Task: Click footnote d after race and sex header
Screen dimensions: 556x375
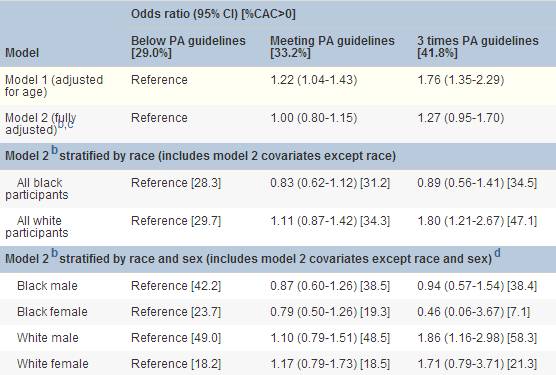Action: click(497, 253)
